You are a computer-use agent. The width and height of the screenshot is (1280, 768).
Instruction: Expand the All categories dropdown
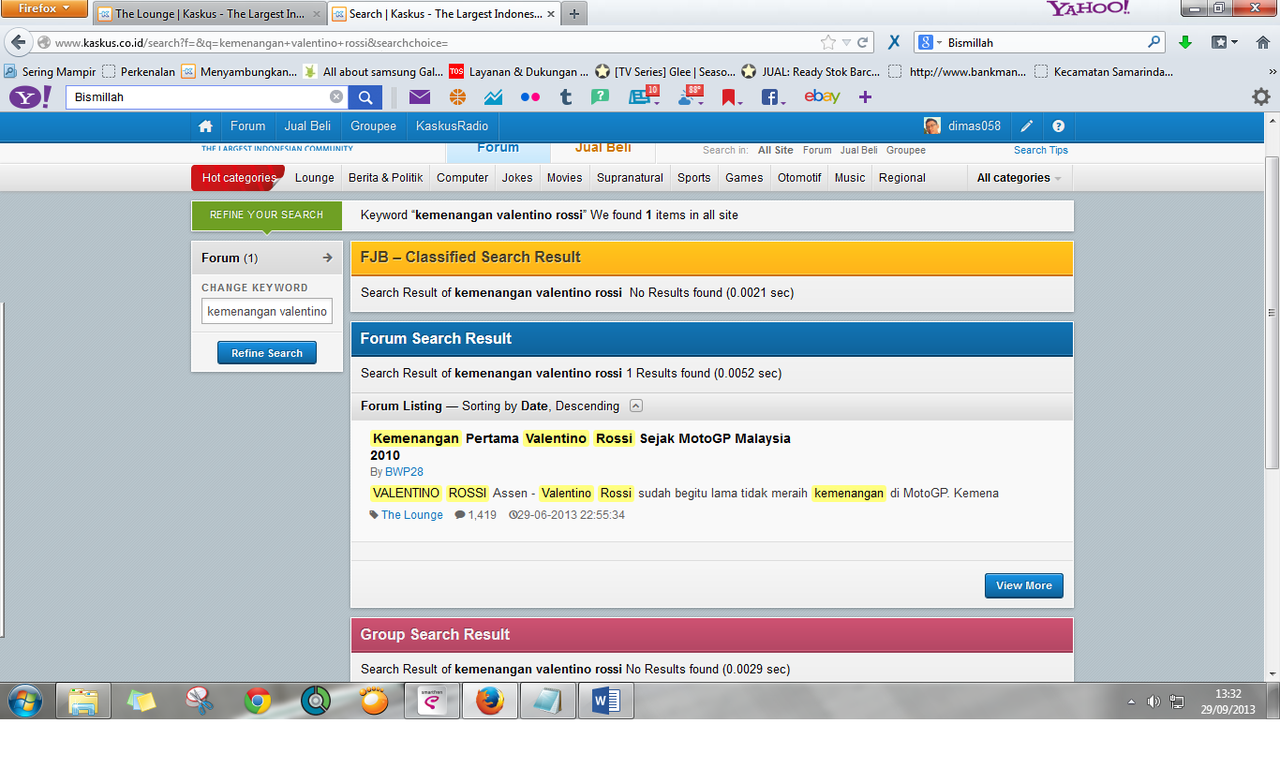(x=1017, y=178)
